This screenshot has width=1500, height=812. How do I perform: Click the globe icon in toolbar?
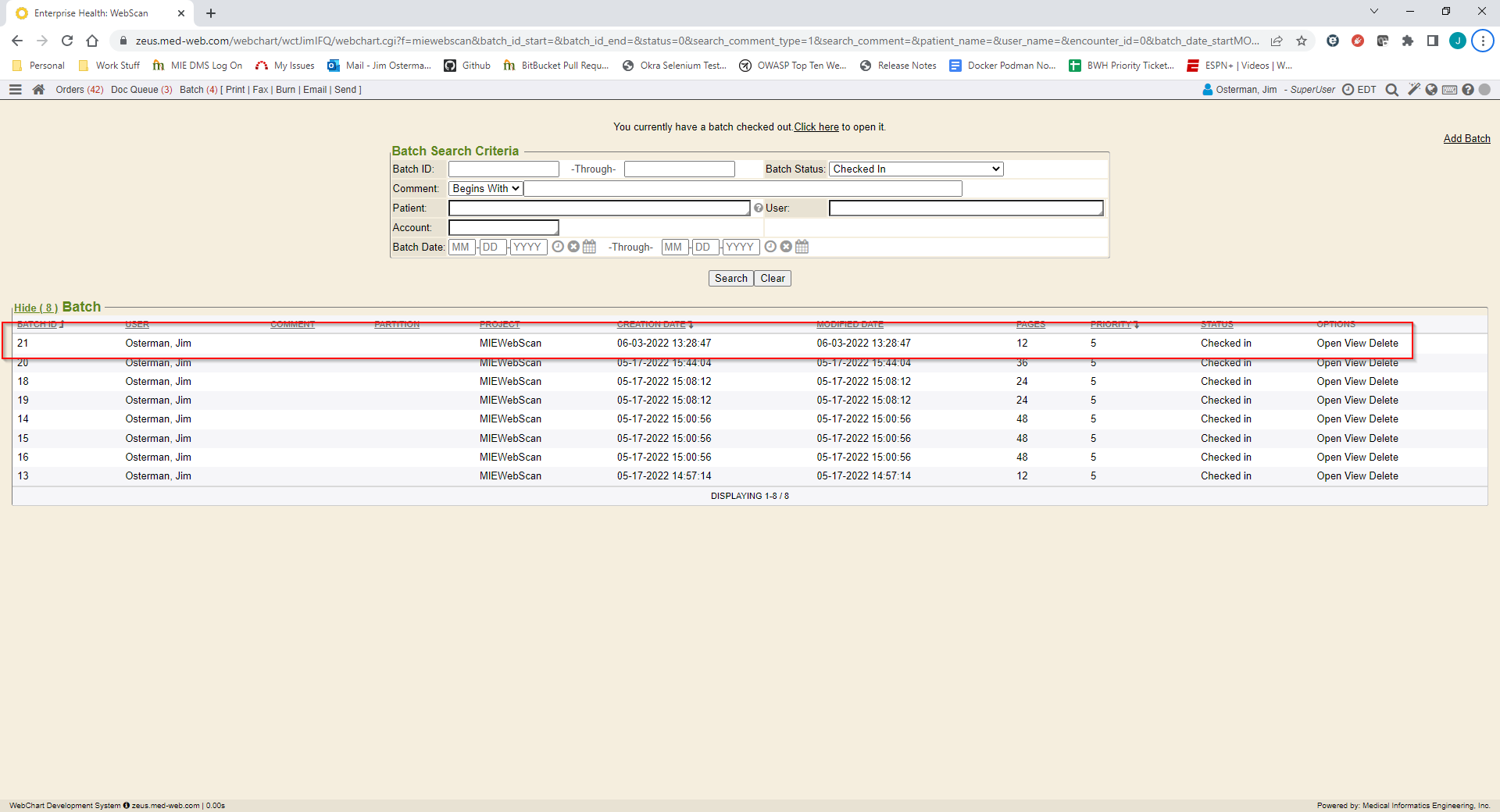[x=1431, y=90]
